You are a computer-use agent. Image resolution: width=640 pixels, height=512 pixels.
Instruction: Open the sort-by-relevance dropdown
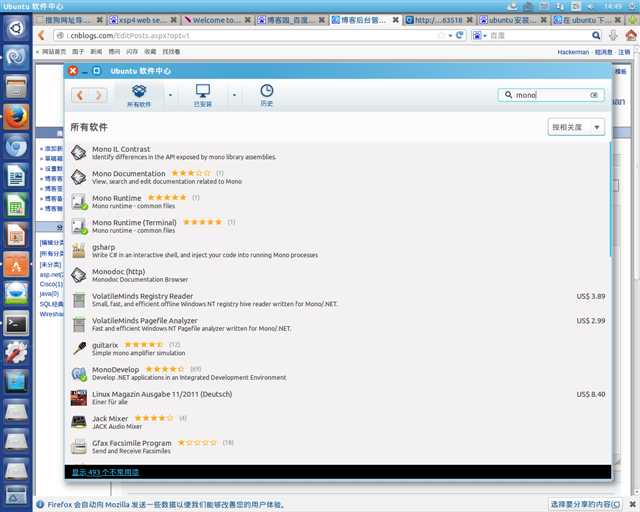(576, 127)
